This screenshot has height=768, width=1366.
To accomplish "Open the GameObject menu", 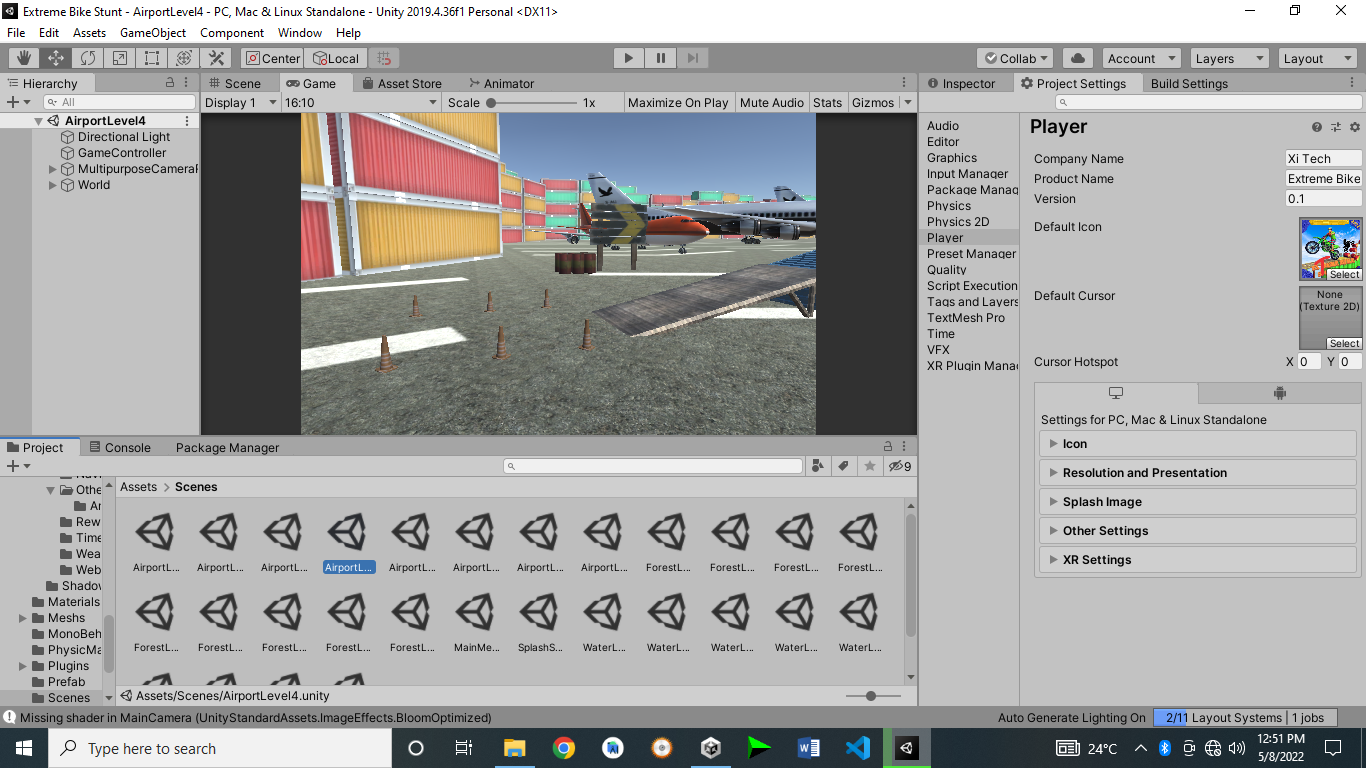I will [x=152, y=32].
